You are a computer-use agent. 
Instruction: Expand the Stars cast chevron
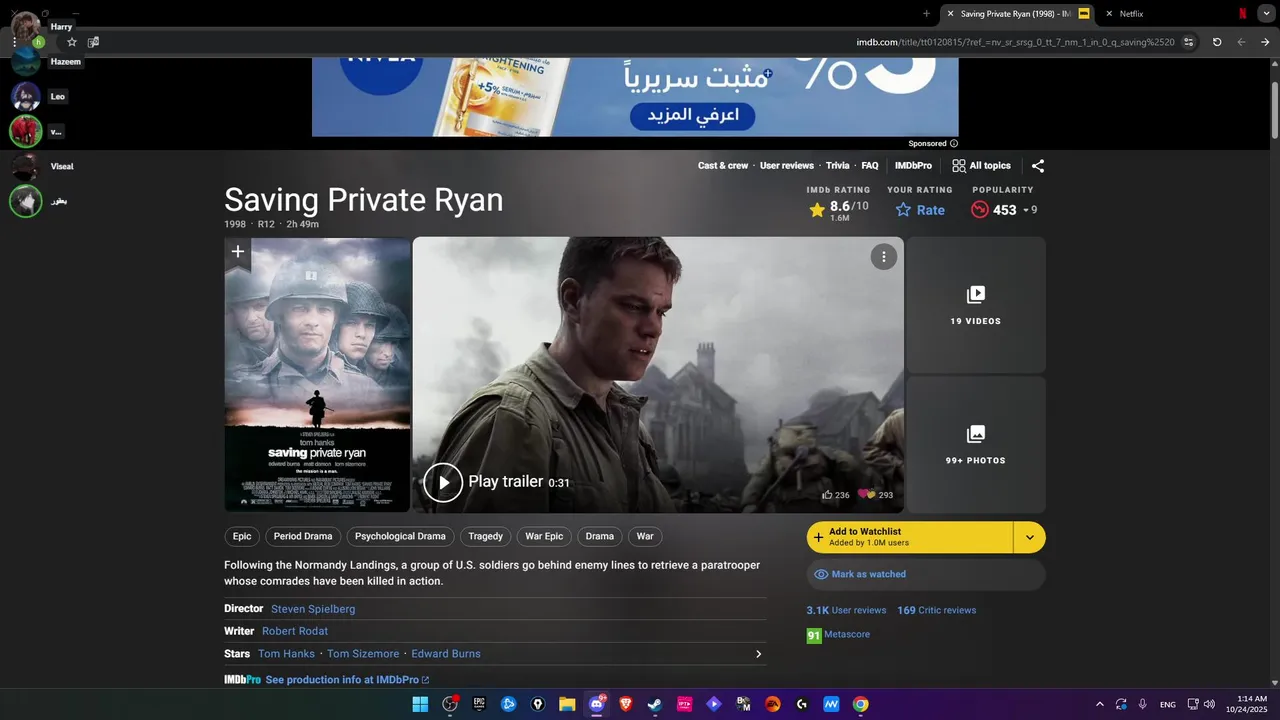click(758, 654)
